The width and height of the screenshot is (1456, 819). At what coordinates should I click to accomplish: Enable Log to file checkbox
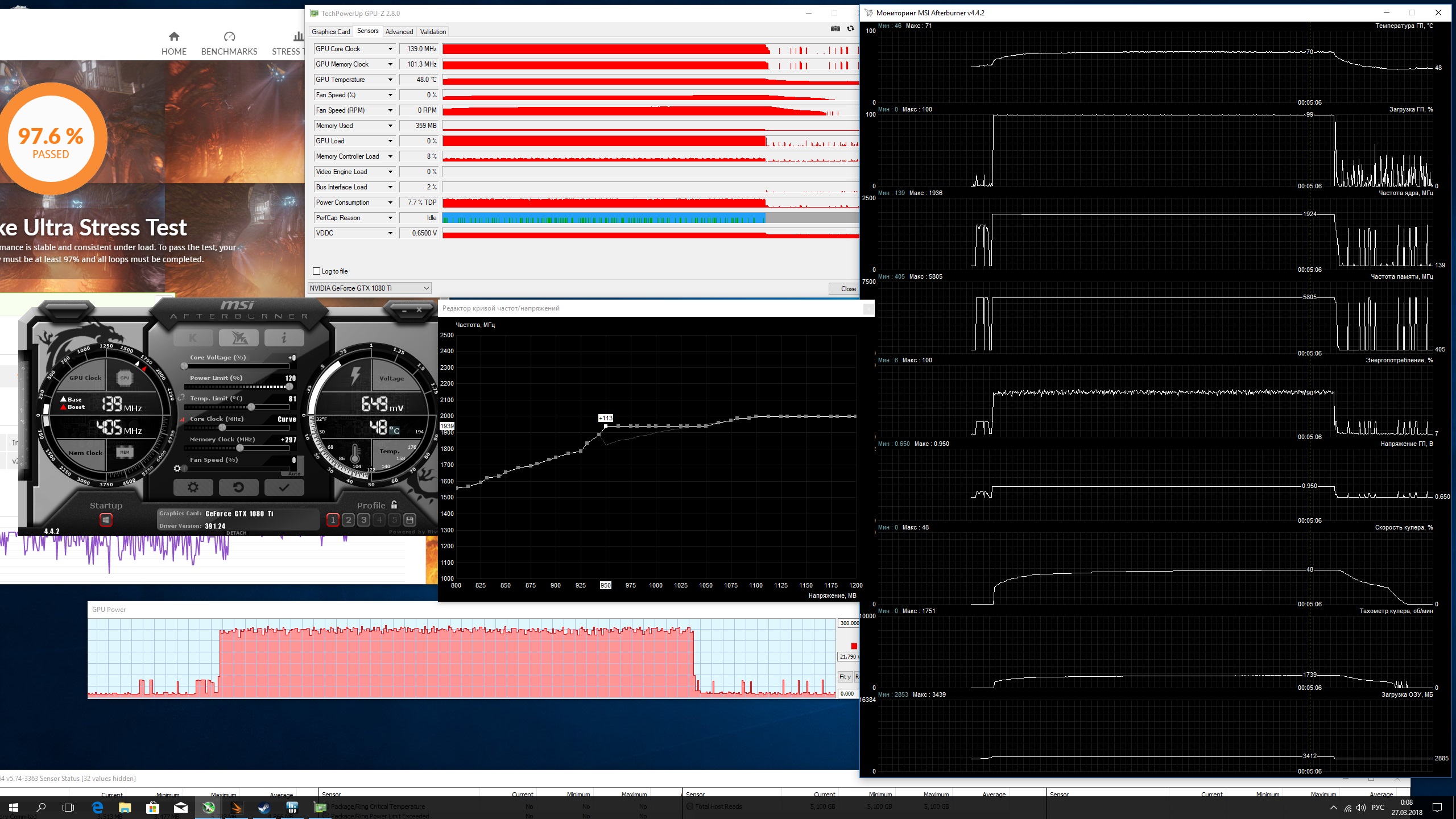(317, 271)
